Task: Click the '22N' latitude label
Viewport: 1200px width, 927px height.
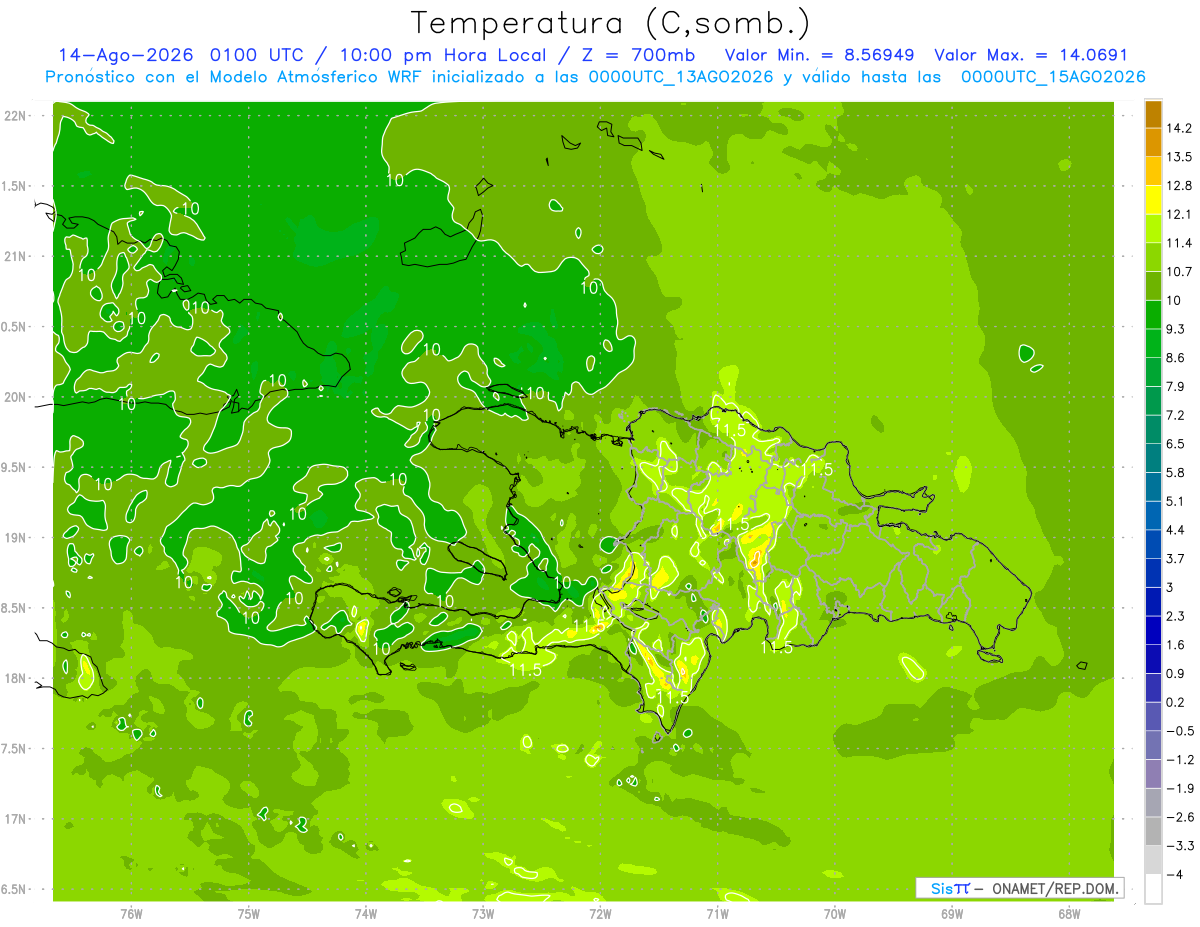Action: [15, 116]
